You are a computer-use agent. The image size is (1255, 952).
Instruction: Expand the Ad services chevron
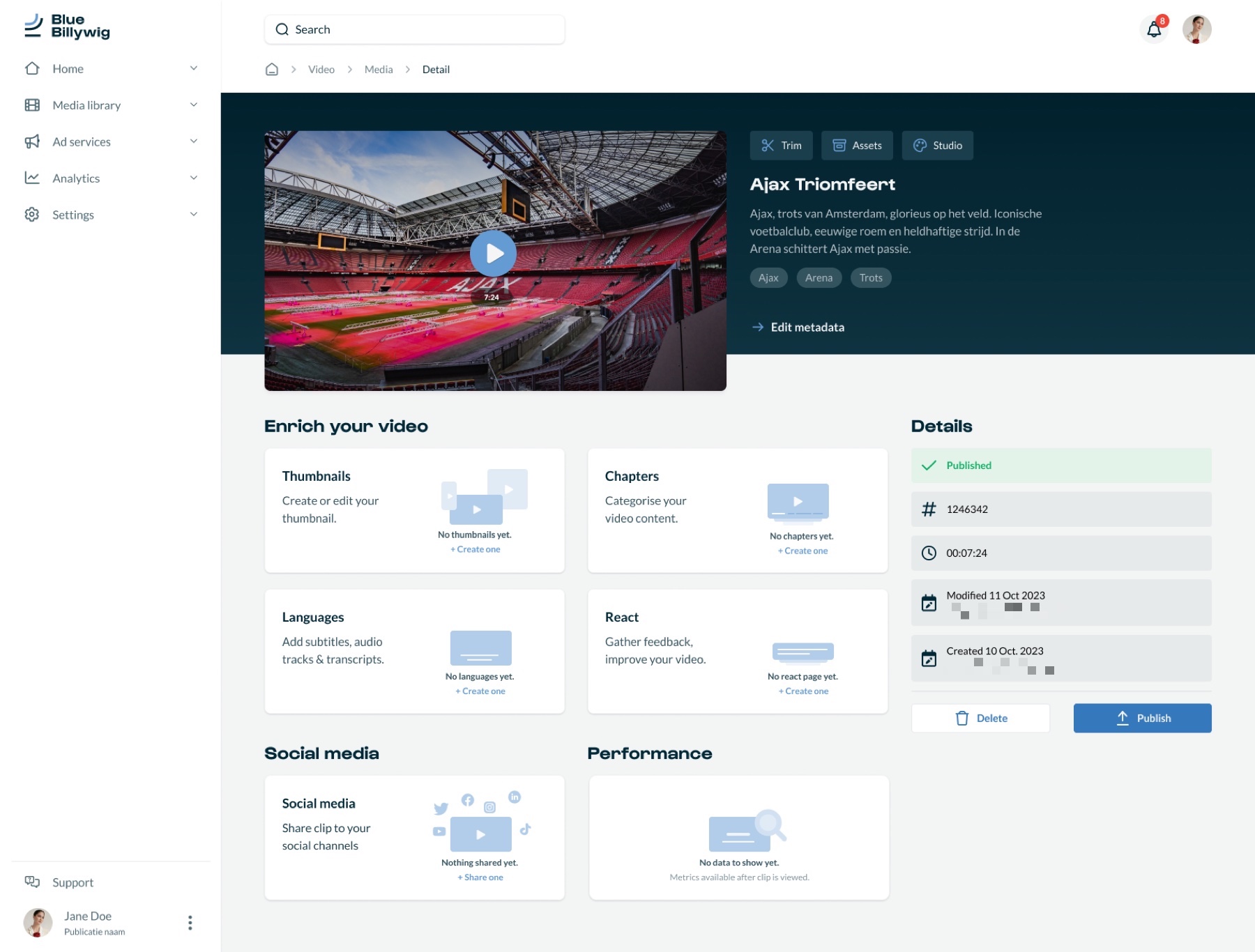tap(194, 141)
